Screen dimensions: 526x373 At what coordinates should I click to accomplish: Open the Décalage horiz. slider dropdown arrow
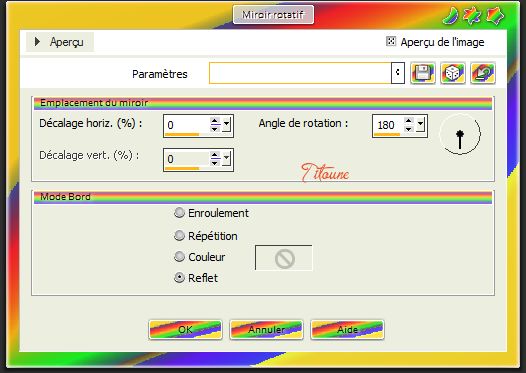pos(226,125)
